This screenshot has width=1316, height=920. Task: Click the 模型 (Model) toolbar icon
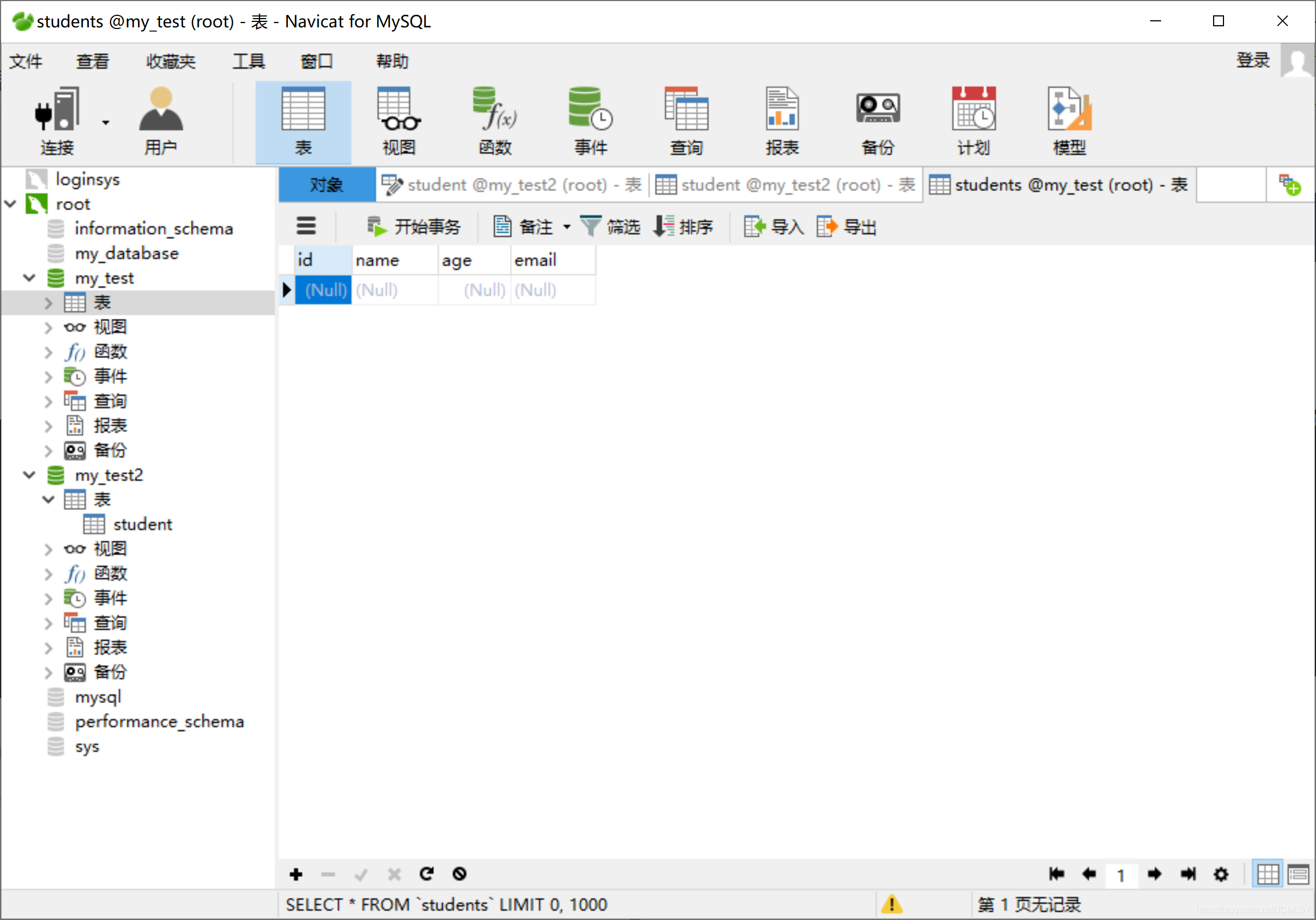1069,122
